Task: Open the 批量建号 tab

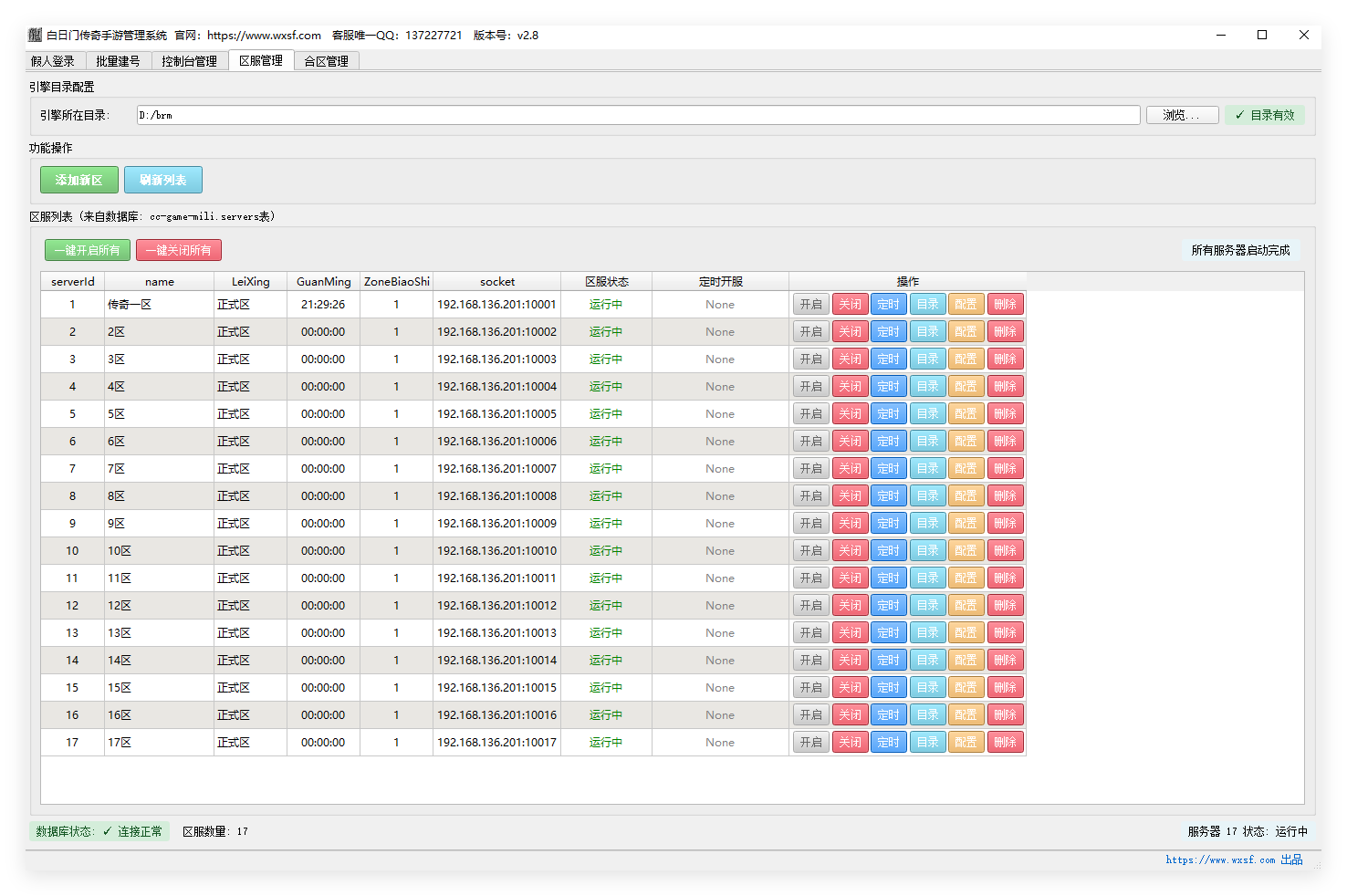Action: coord(118,61)
